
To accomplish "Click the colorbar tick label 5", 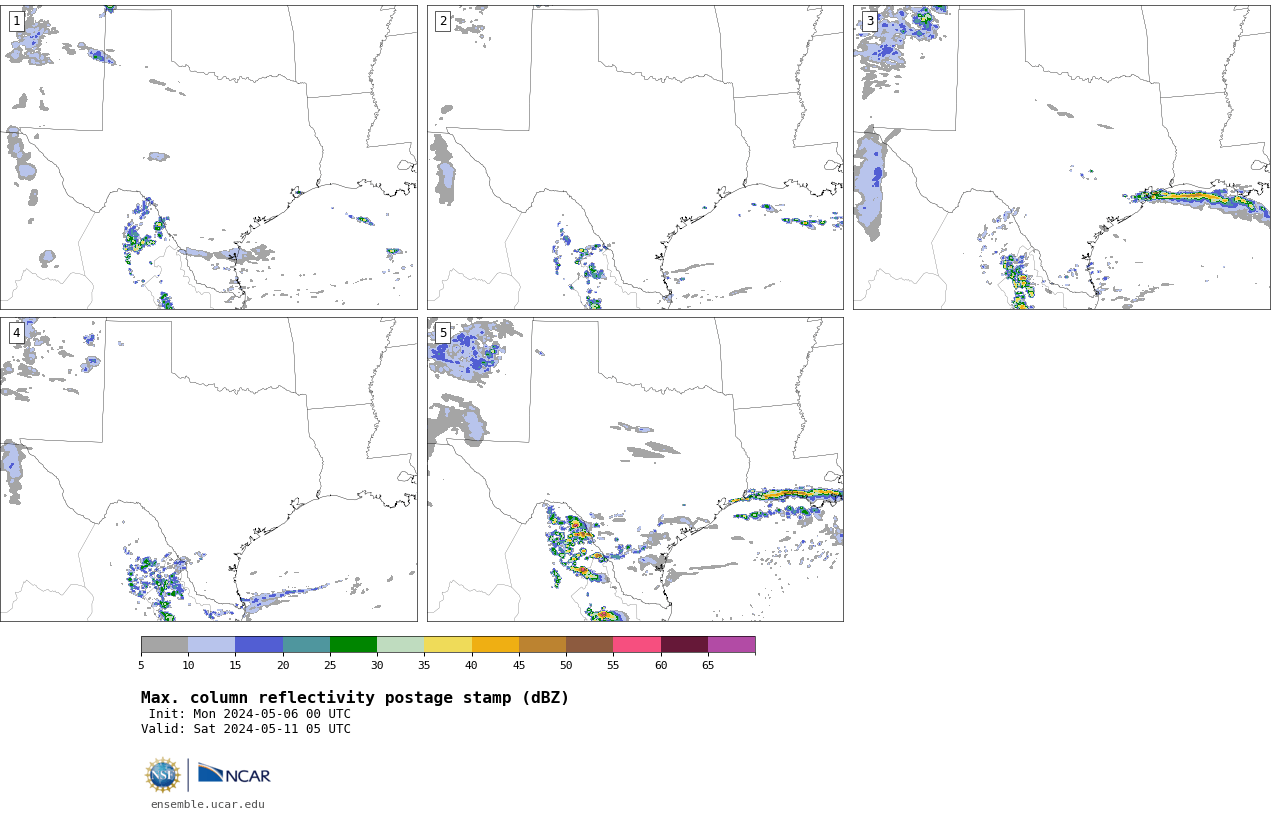I will point(141,665).
